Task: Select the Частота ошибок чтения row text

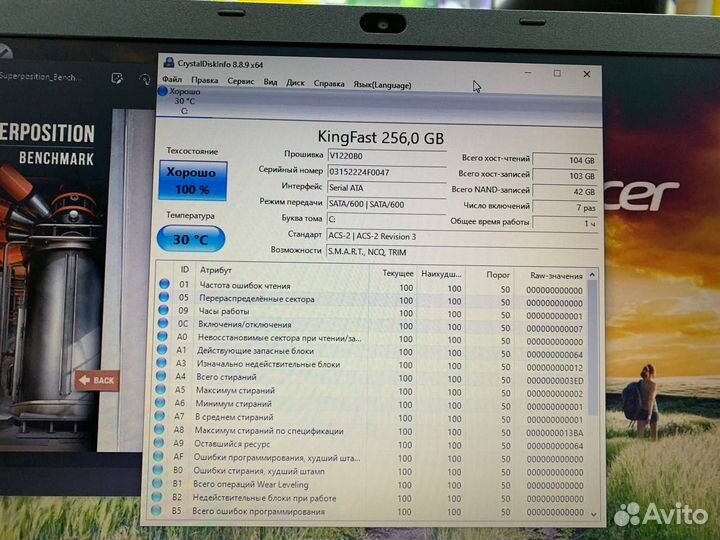Action: click(245, 286)
